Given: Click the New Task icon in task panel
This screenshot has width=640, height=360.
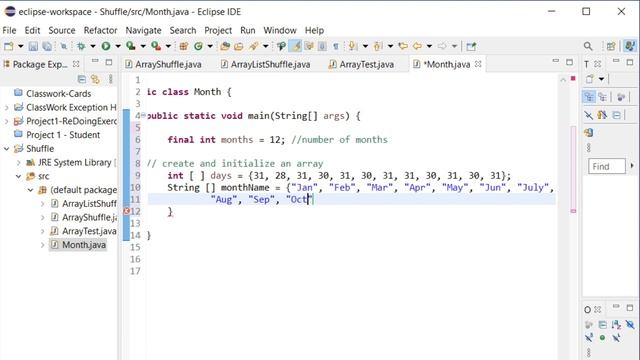Looking at the screenshot, I should coord(590,79).
